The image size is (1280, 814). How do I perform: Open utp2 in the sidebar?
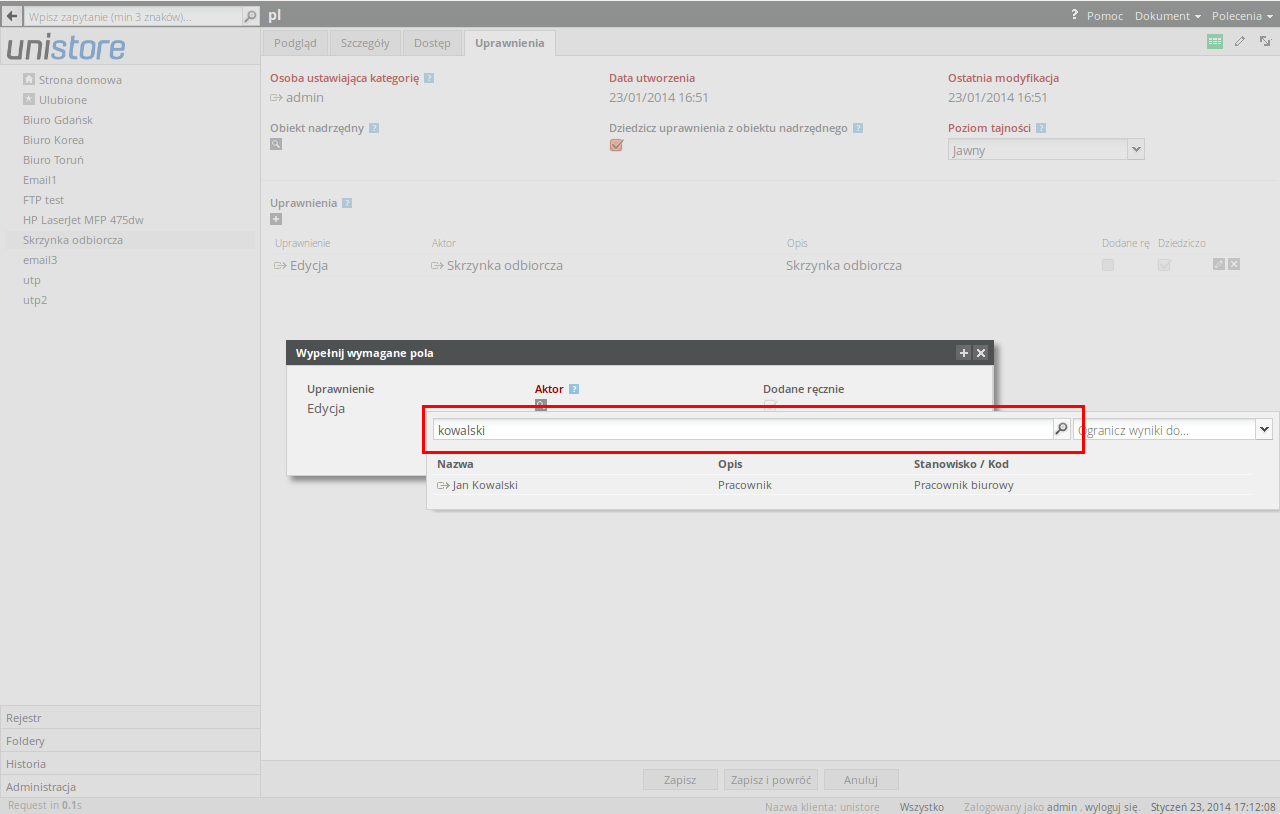pos(35,300)
